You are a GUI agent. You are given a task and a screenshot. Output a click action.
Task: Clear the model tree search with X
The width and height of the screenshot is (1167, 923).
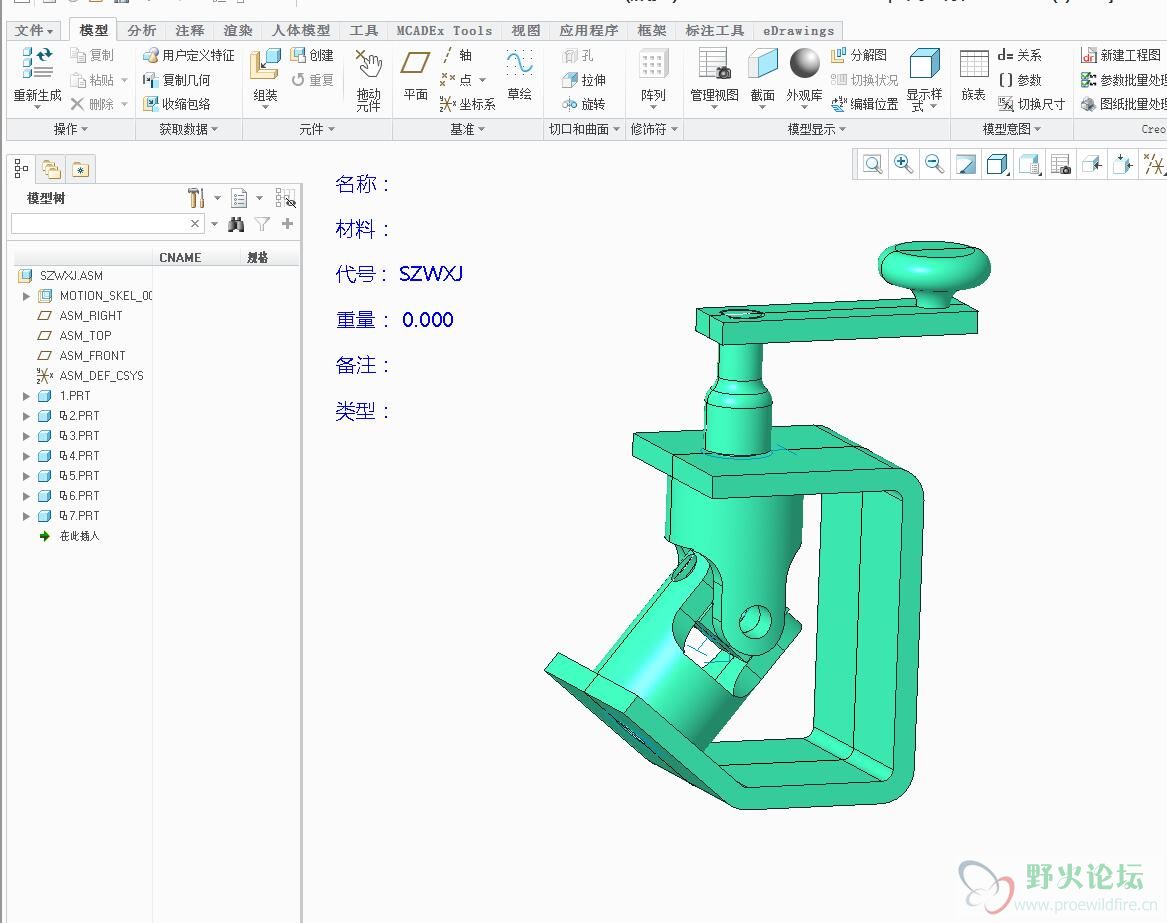[x=194, y=224]
